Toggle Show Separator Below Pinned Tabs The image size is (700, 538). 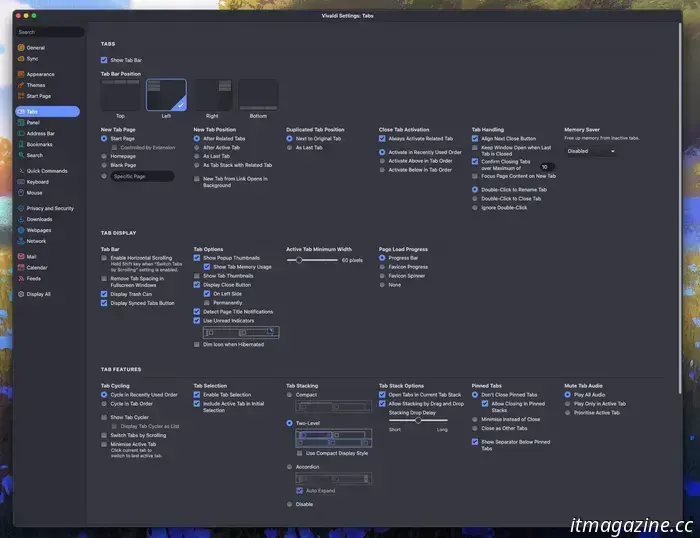475,442
